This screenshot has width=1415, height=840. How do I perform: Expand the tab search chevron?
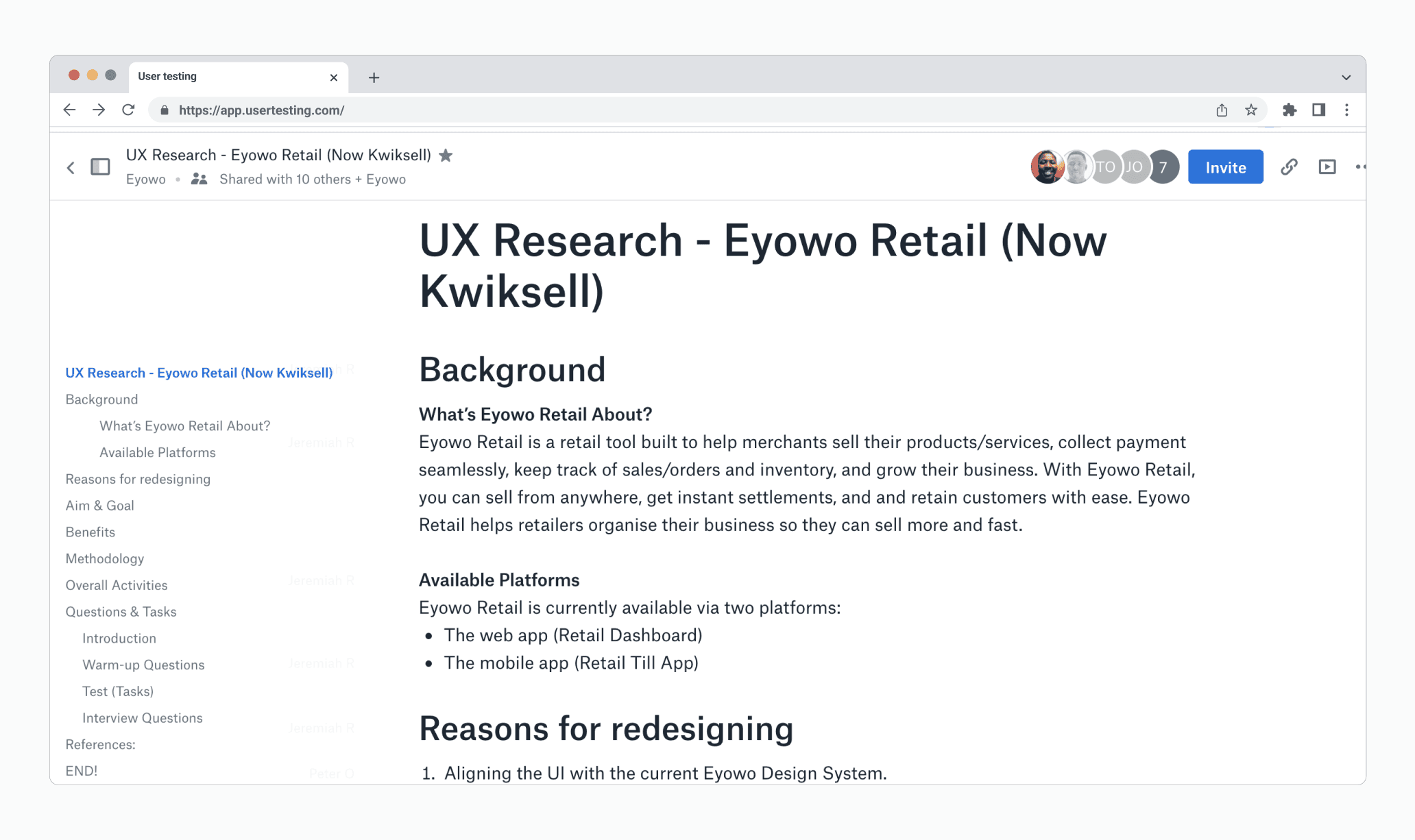click(1346, 77)
